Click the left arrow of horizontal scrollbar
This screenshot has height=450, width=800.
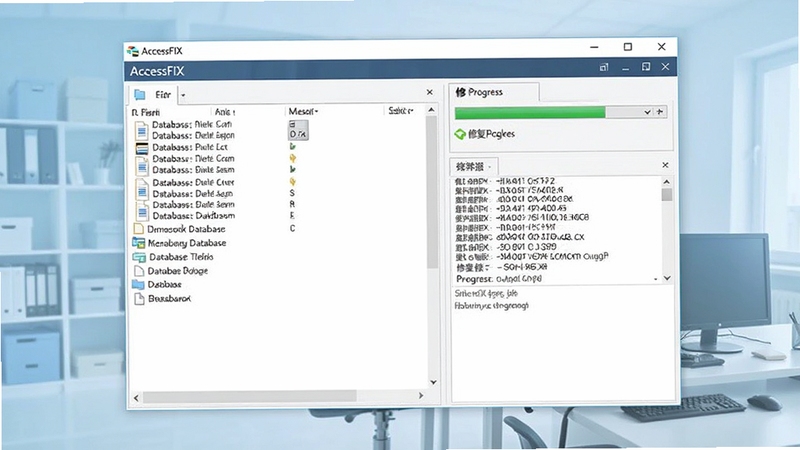click(x=136, y=397)
